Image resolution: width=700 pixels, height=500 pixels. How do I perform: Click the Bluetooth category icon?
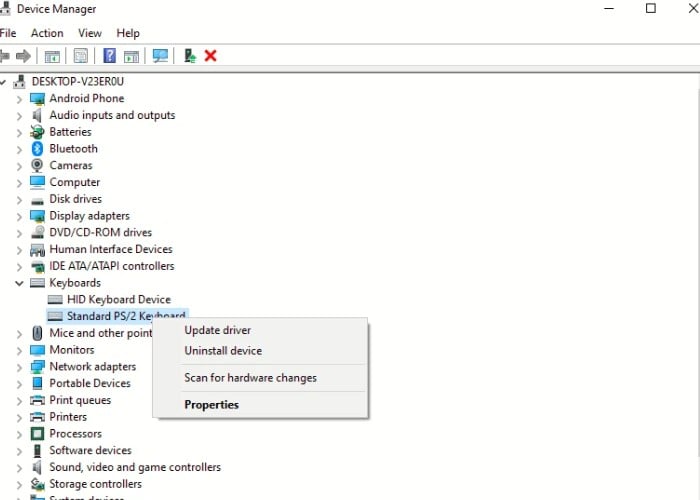coord(37,149)
